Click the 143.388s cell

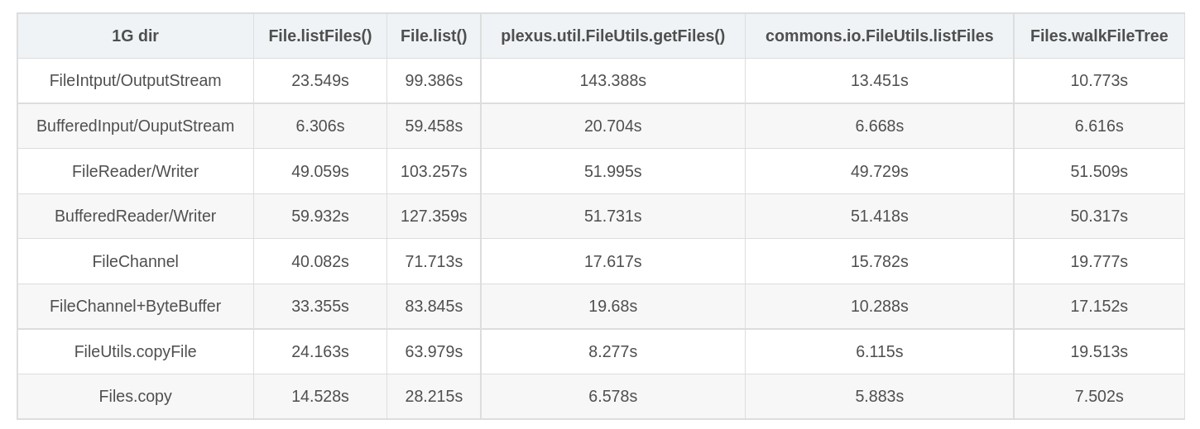tap(613, 80)
